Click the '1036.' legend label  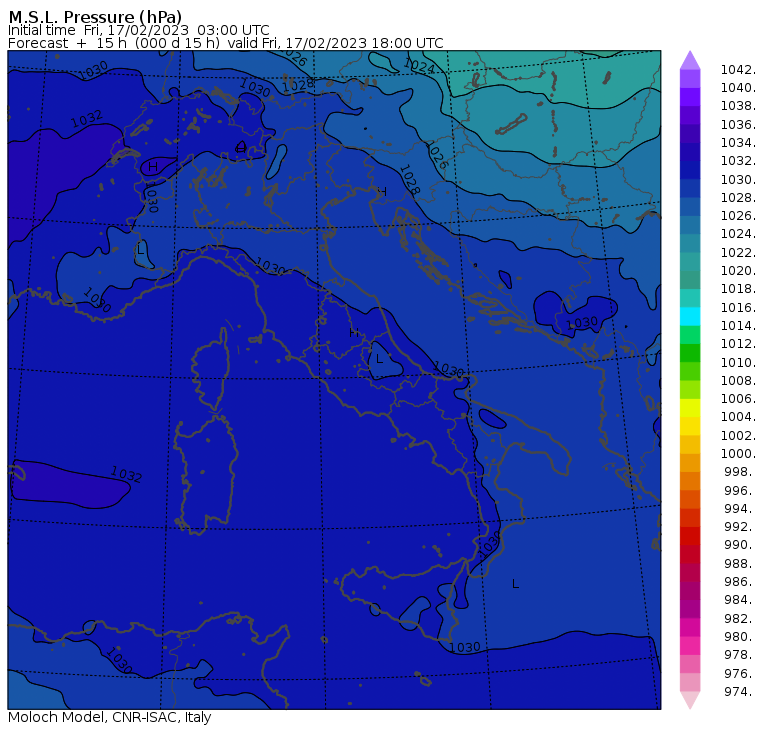(738, 125)
